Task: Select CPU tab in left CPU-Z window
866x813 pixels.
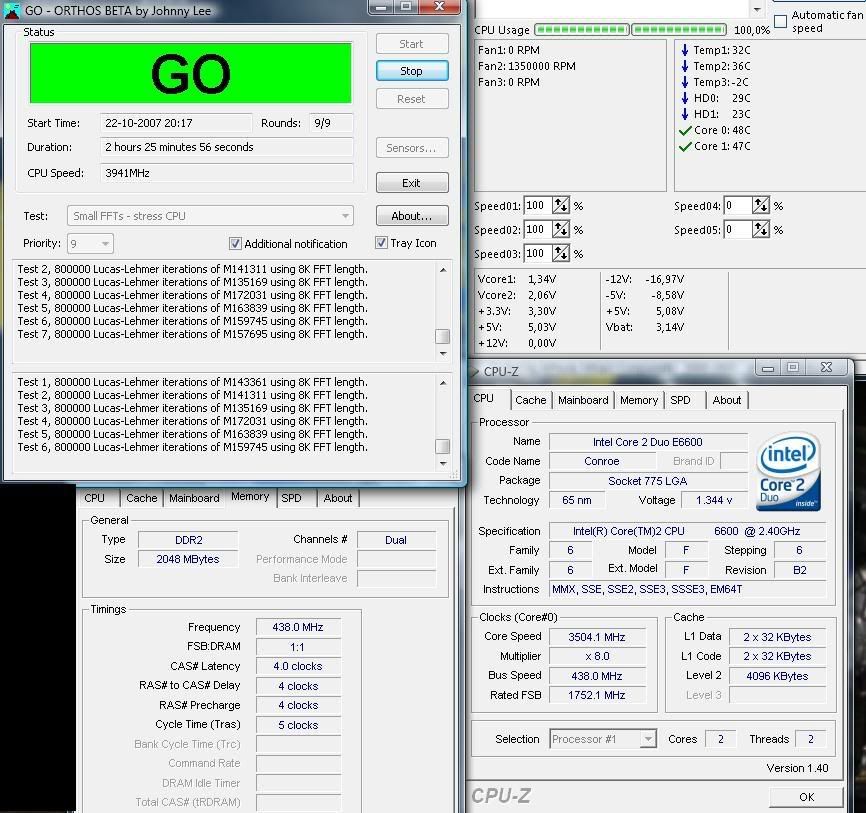Action: [x=94, y=498]
